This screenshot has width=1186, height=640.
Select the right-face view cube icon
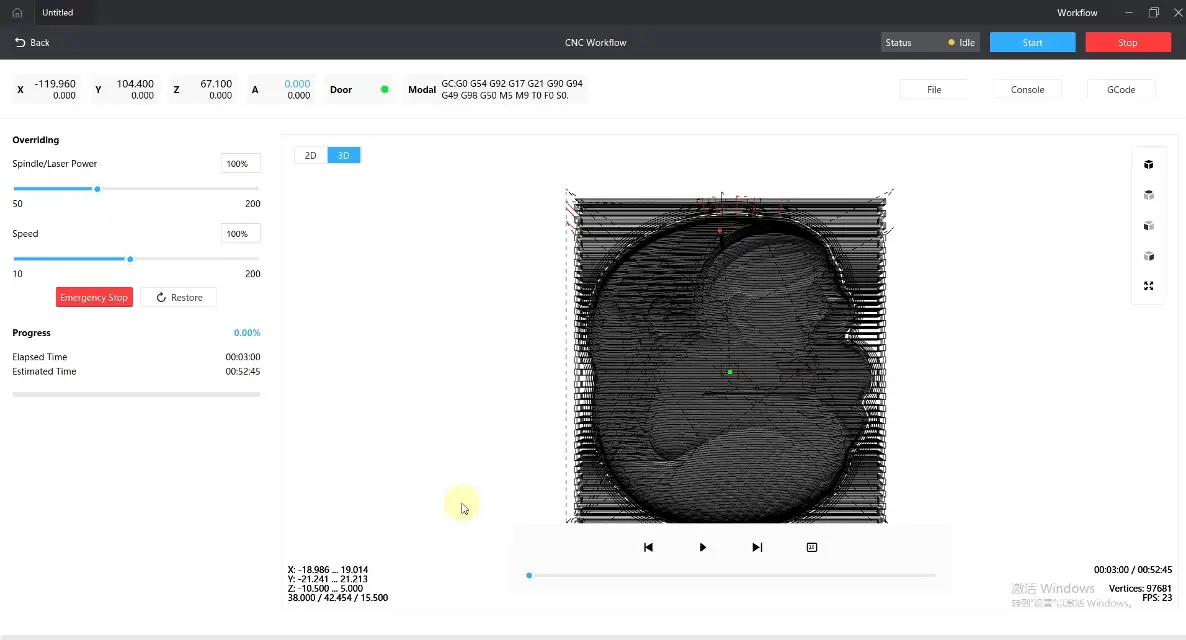pos(1148,256)
